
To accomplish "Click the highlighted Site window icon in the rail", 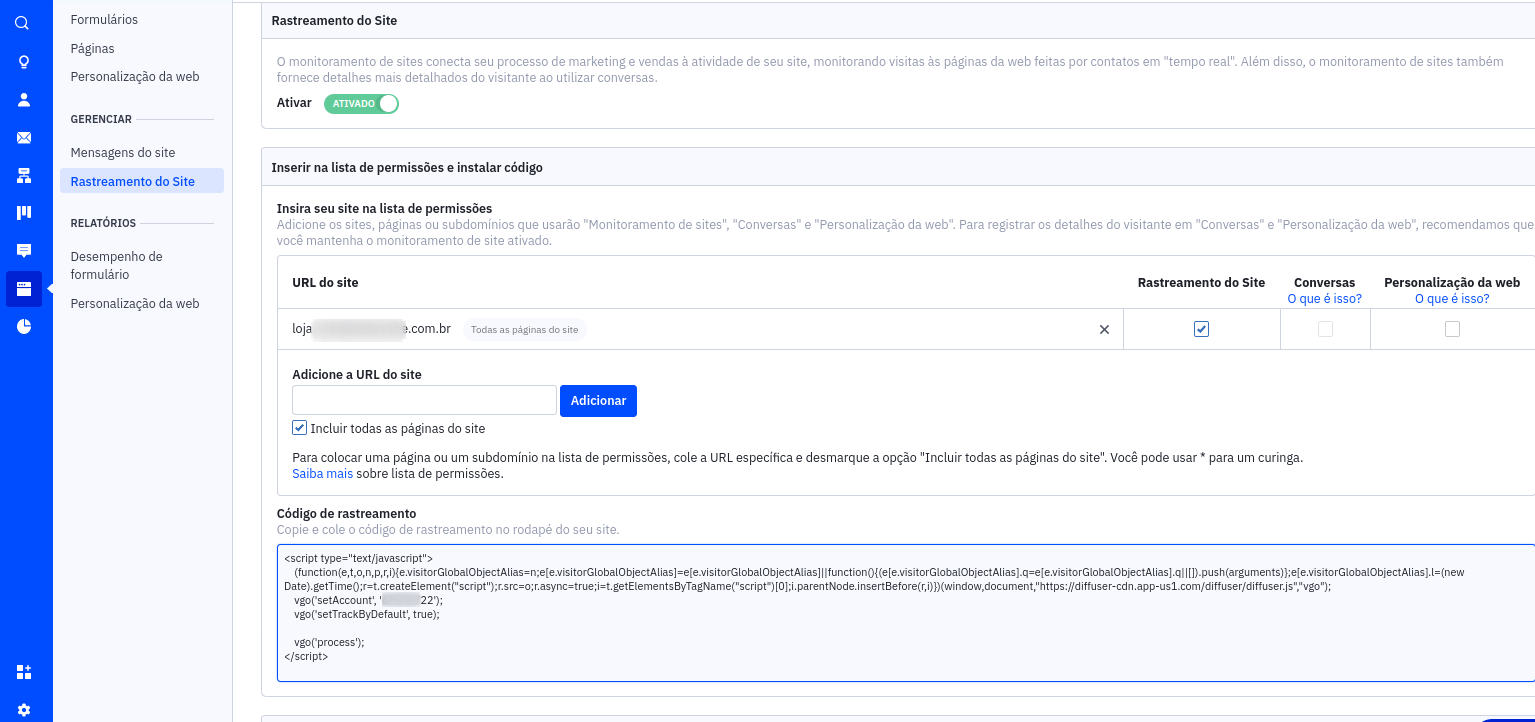I will [23, 289].
